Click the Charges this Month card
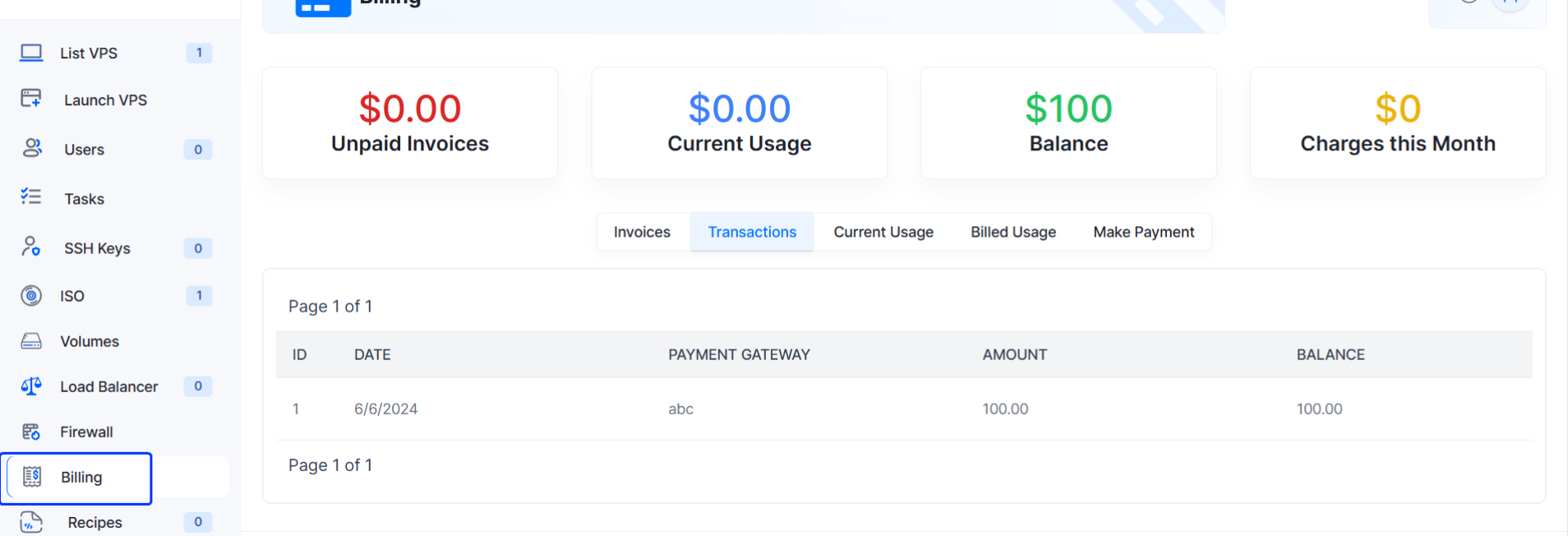 (x=1398, y=123)
